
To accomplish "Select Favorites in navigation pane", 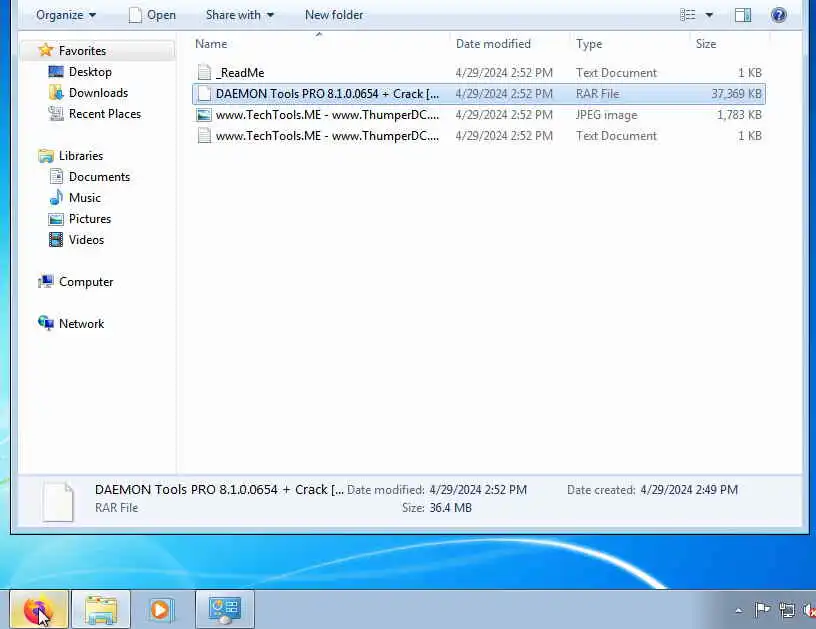I will (x=82, y=50).
